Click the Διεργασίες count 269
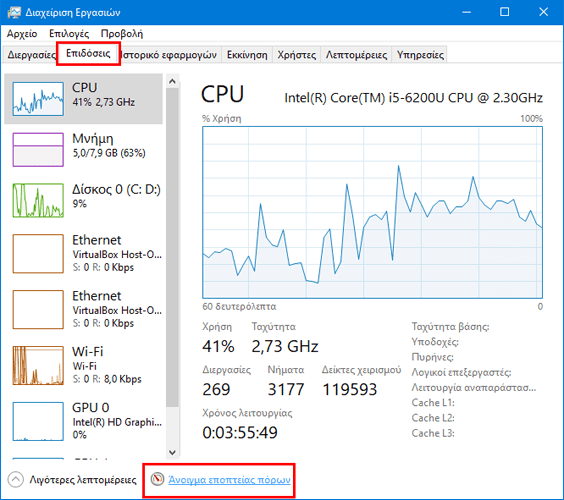 [x=216, y=390]
